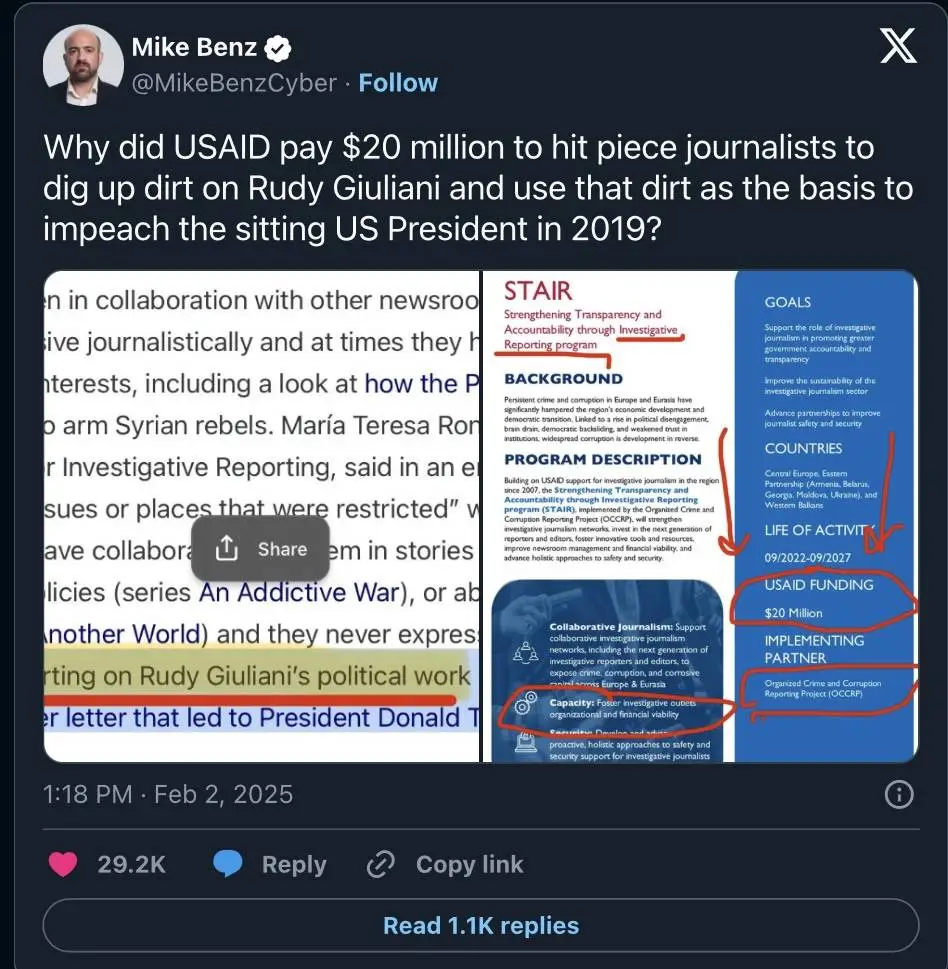Open the highlighted Rudy Giuliani article image

[261, 517]
